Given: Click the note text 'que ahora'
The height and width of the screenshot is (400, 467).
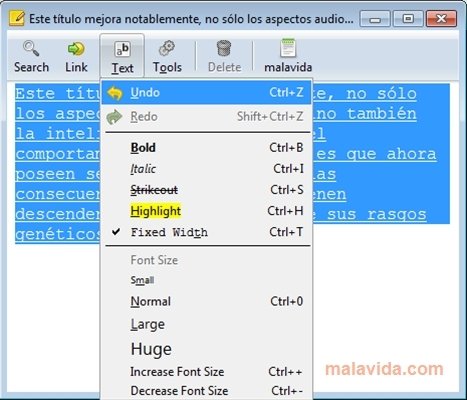Looking at the screenshot, I should tap(391, 154).
